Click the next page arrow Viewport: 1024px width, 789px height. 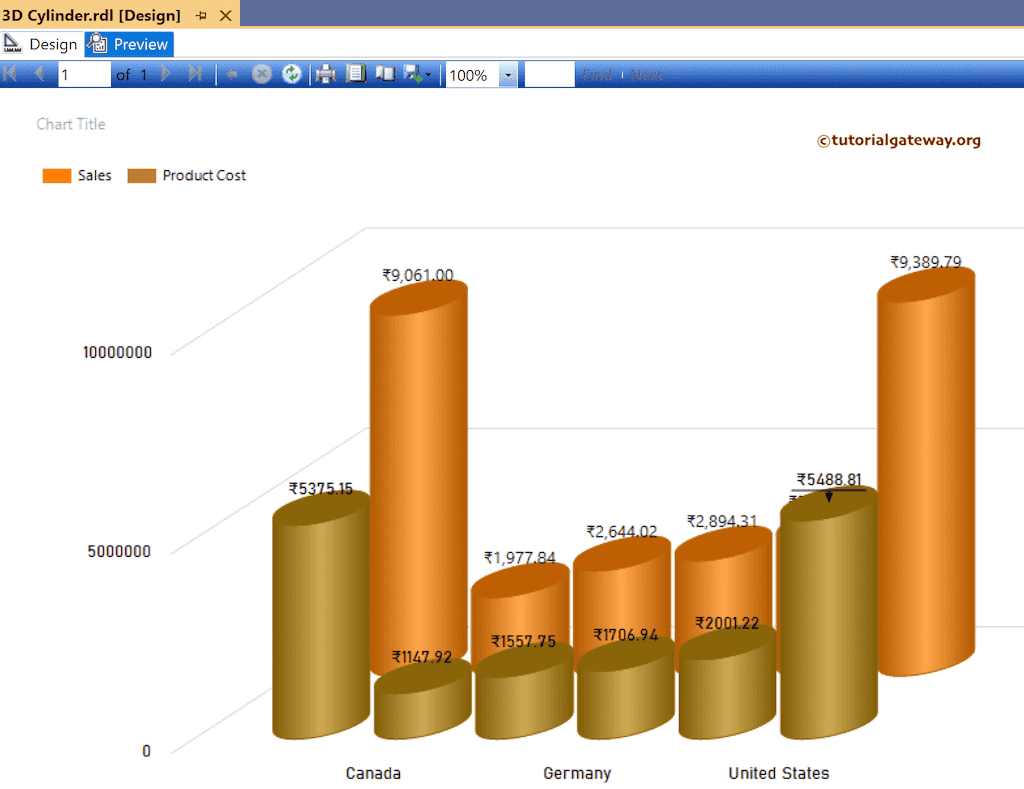pyautogui.click(x=164, y=74)
